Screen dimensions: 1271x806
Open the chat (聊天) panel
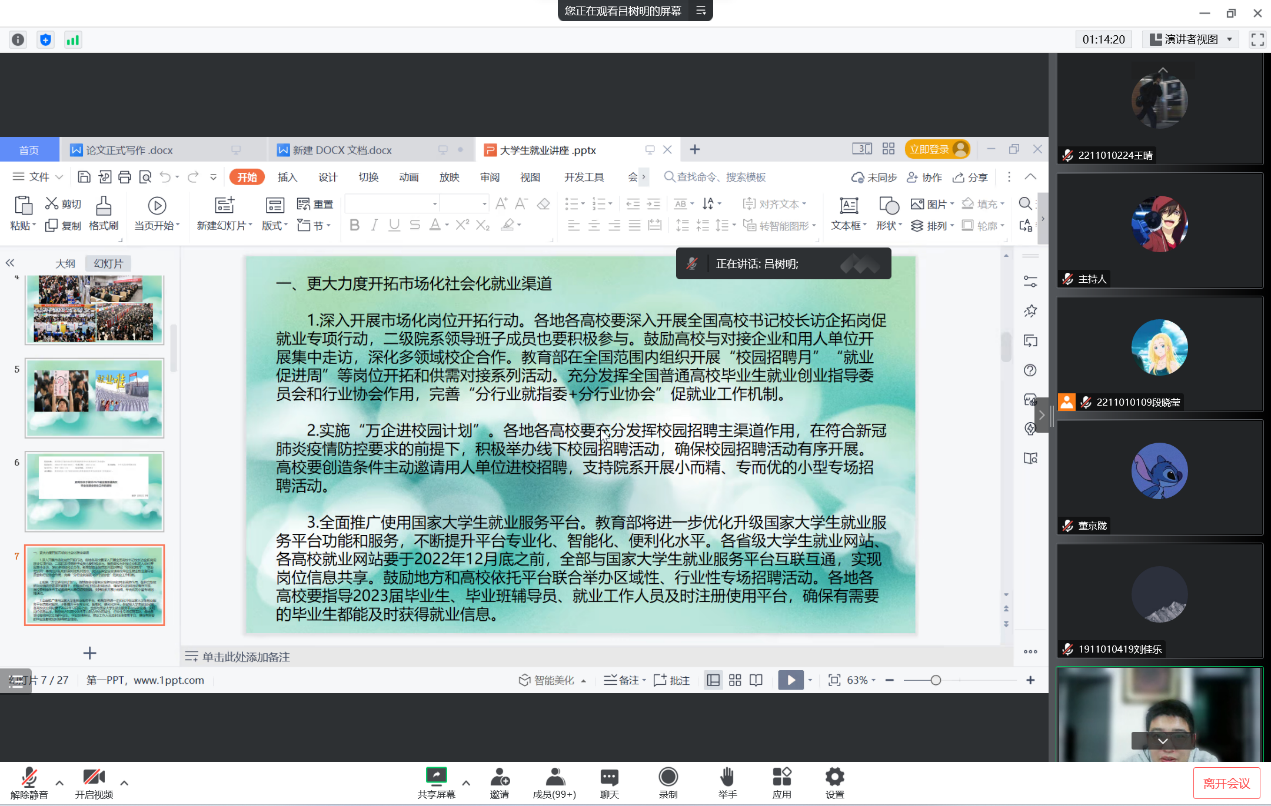tap(609, 780)
